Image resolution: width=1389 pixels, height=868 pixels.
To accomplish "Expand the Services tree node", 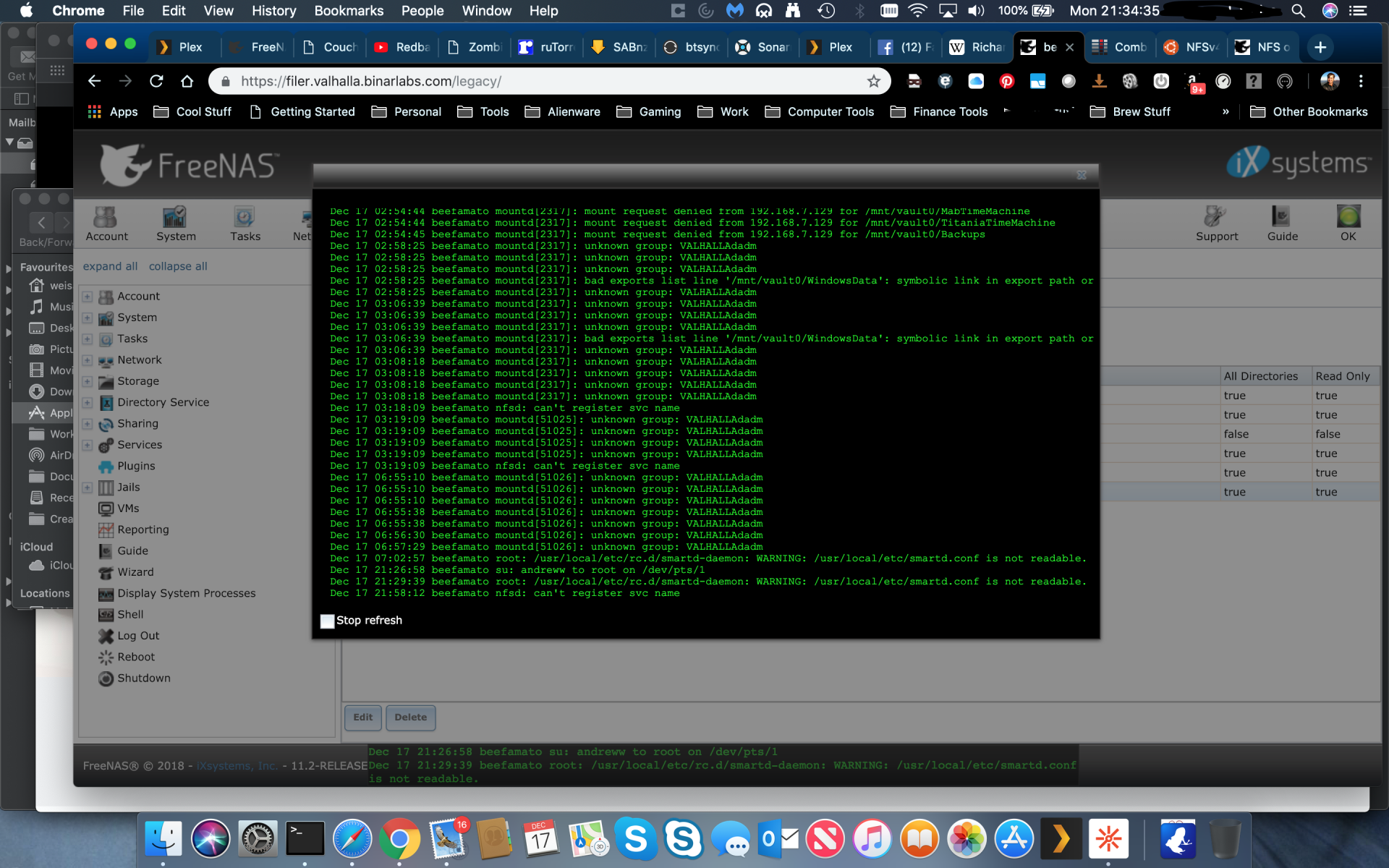I will coord(87,445).
